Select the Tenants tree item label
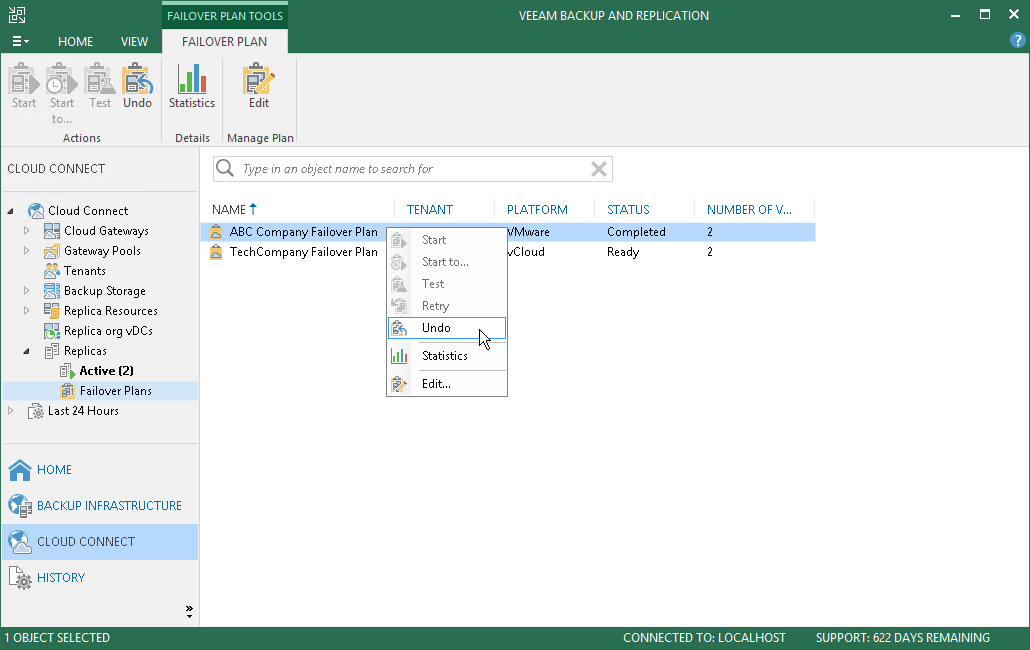Viewport: 1030px width, 650px height. tap(85, 271)
